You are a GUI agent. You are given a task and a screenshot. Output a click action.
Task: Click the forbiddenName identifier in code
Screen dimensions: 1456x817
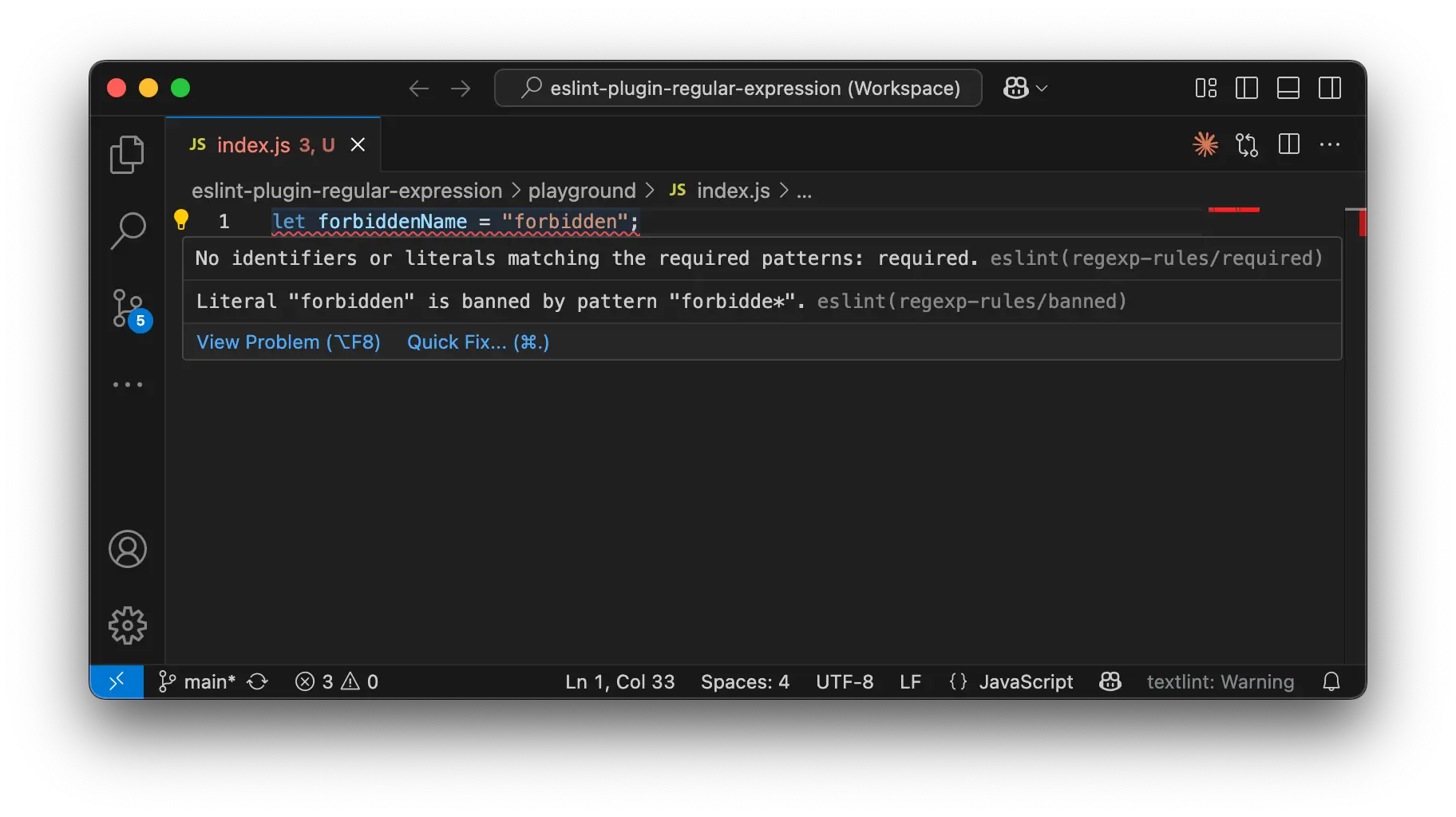click(x=393, y=221)
